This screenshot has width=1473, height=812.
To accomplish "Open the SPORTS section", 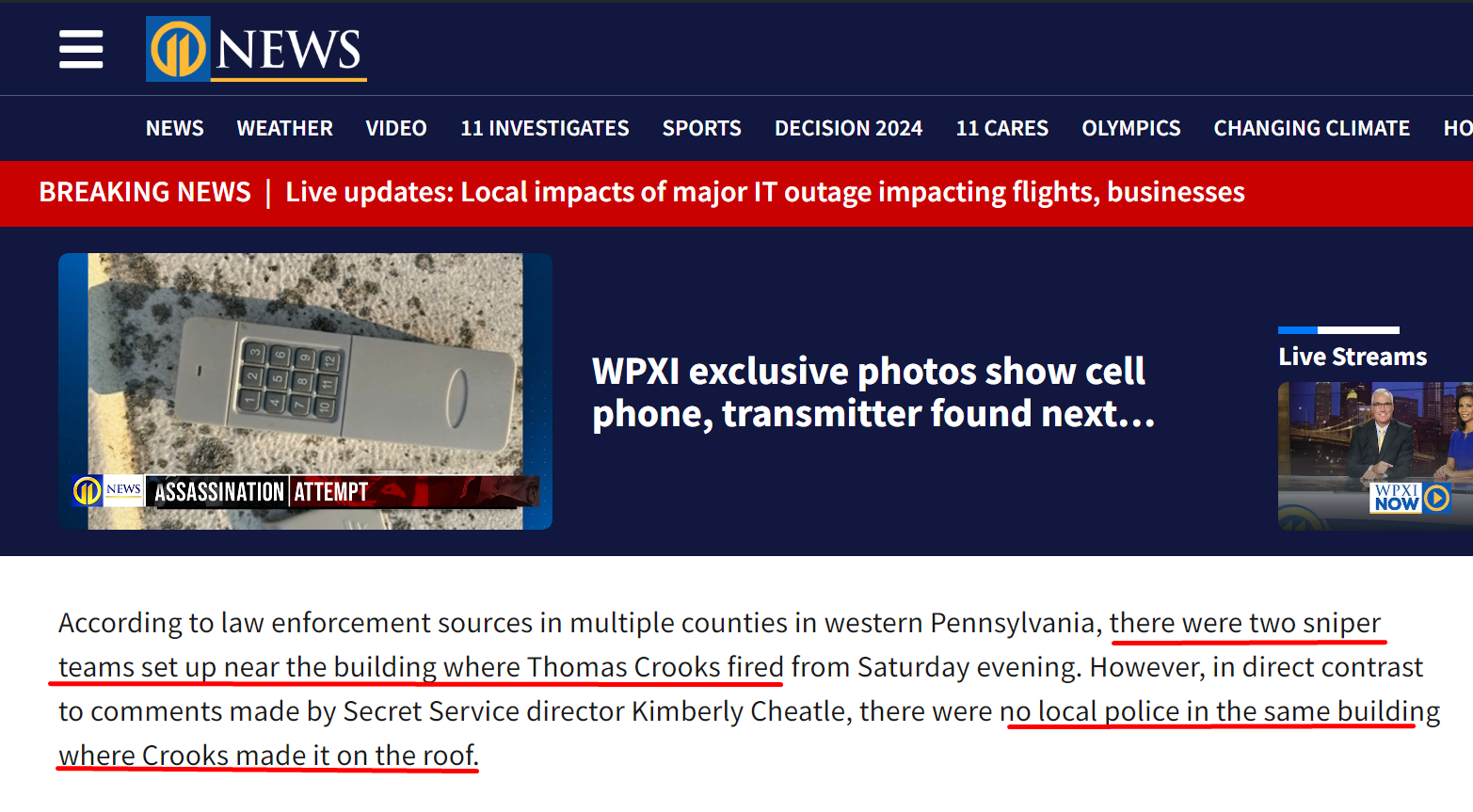I will tap(702, 128).
